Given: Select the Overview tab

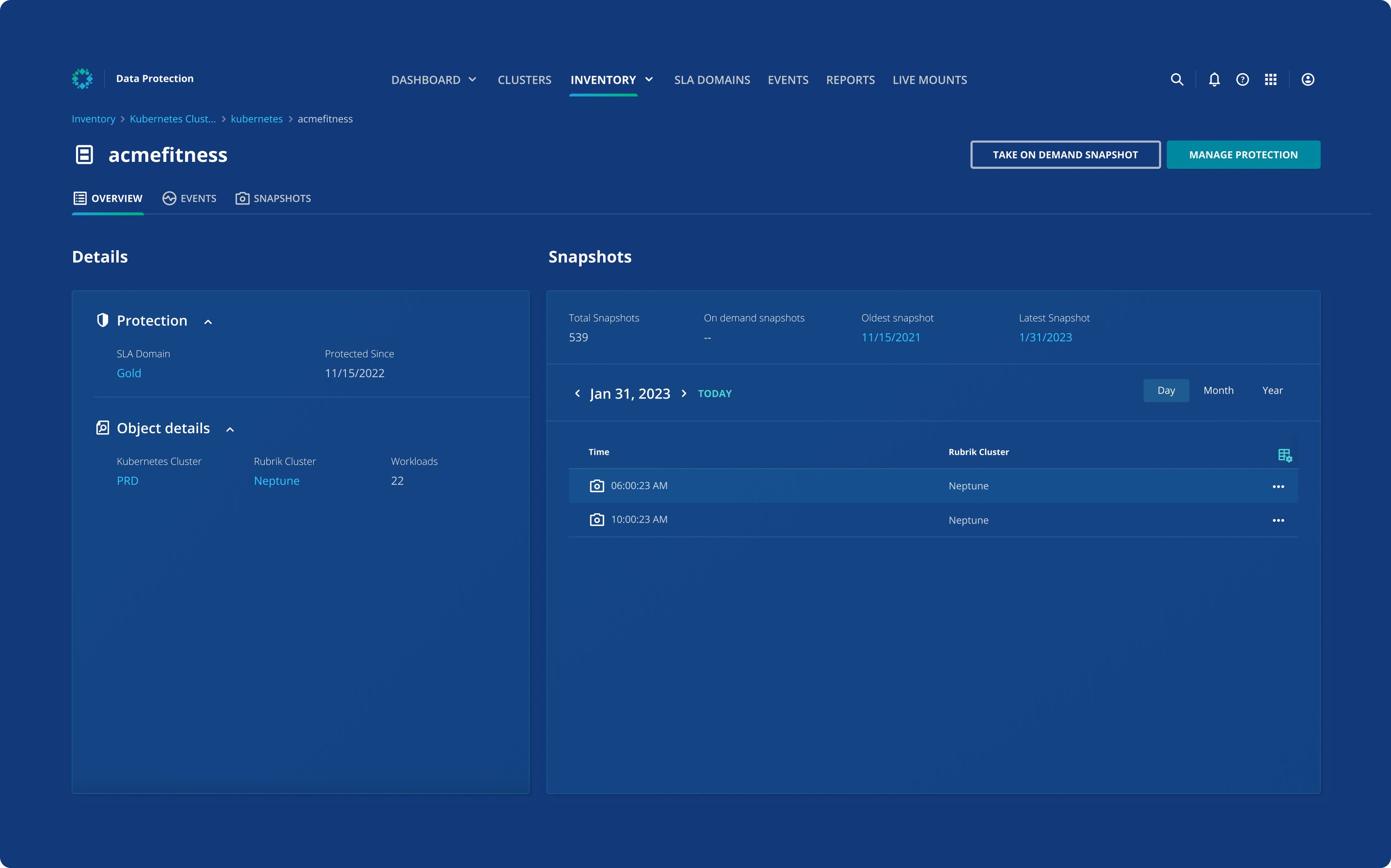Looking at the screenshot, I should [x=108, y=198].
